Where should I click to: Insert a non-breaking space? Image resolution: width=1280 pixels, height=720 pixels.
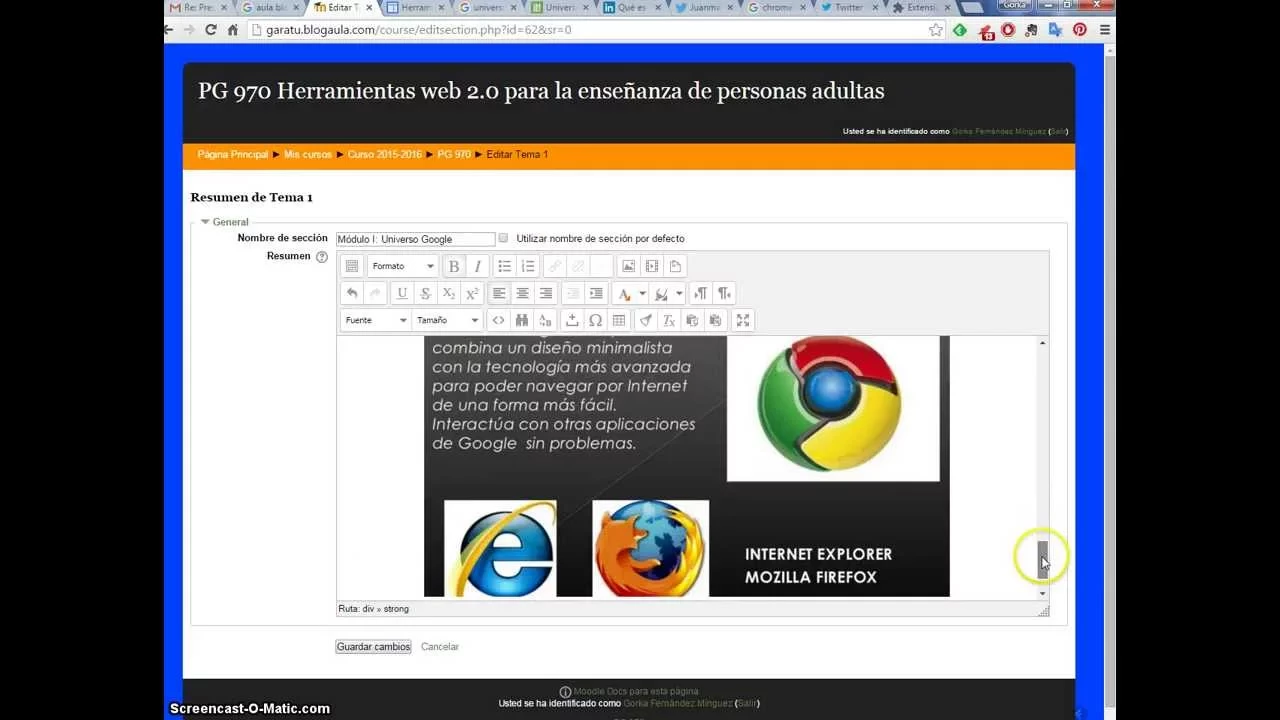point(572,320)
